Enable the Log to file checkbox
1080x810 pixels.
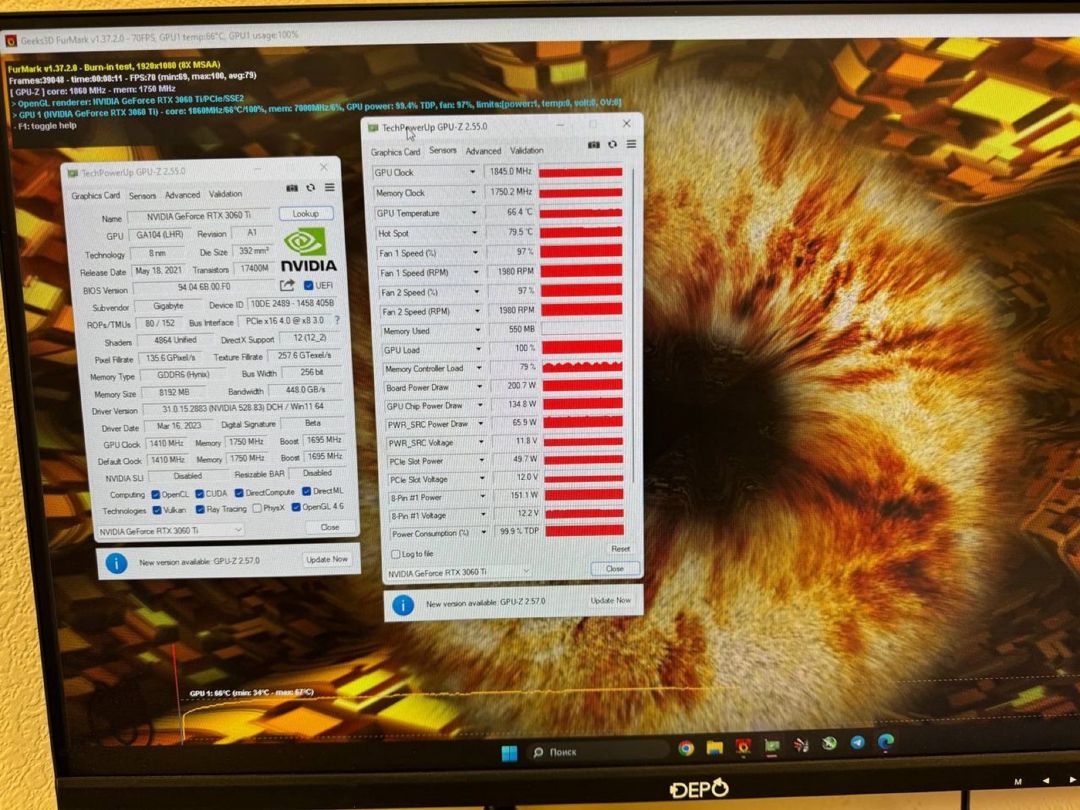pos(396,554)
